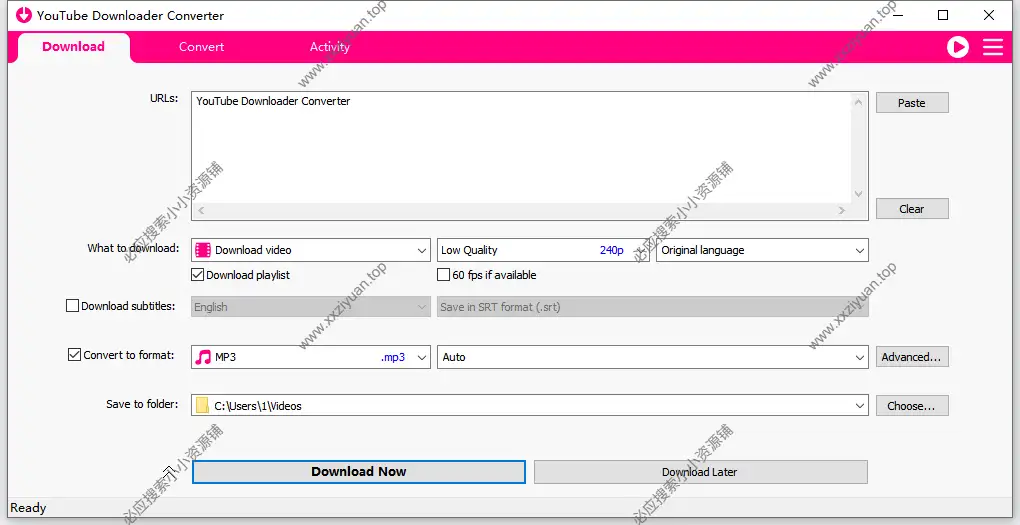Click the music note icon beside MP3
1020x525 pixels.
203,357
